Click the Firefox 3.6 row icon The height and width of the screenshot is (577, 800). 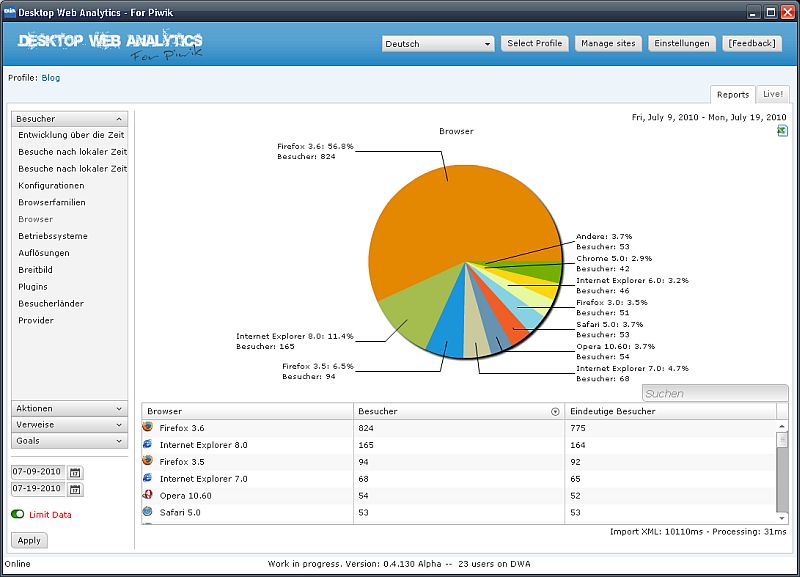148,427
